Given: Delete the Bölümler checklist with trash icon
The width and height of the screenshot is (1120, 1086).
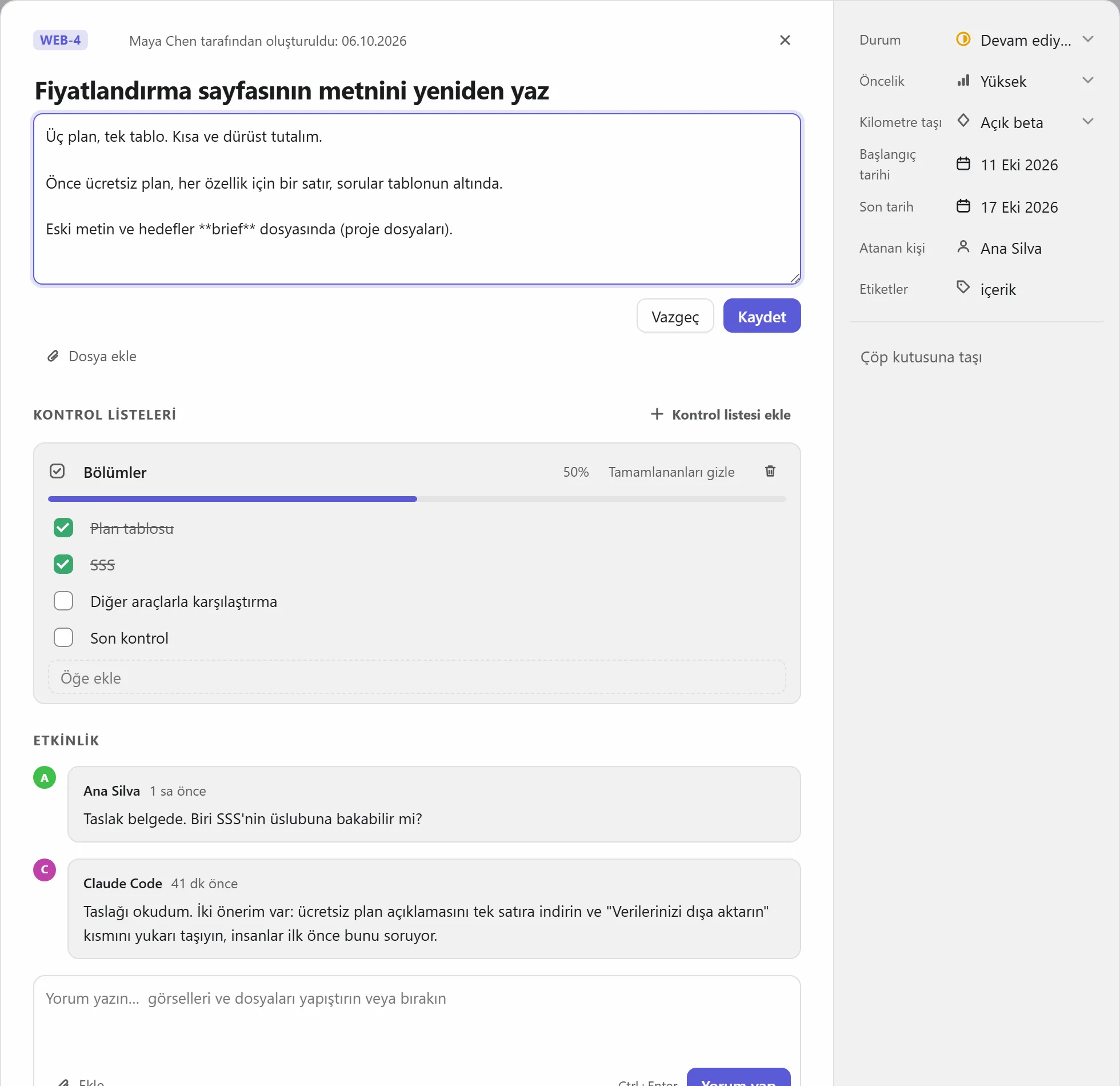Looking at the screenshot, I should (770, 471).
